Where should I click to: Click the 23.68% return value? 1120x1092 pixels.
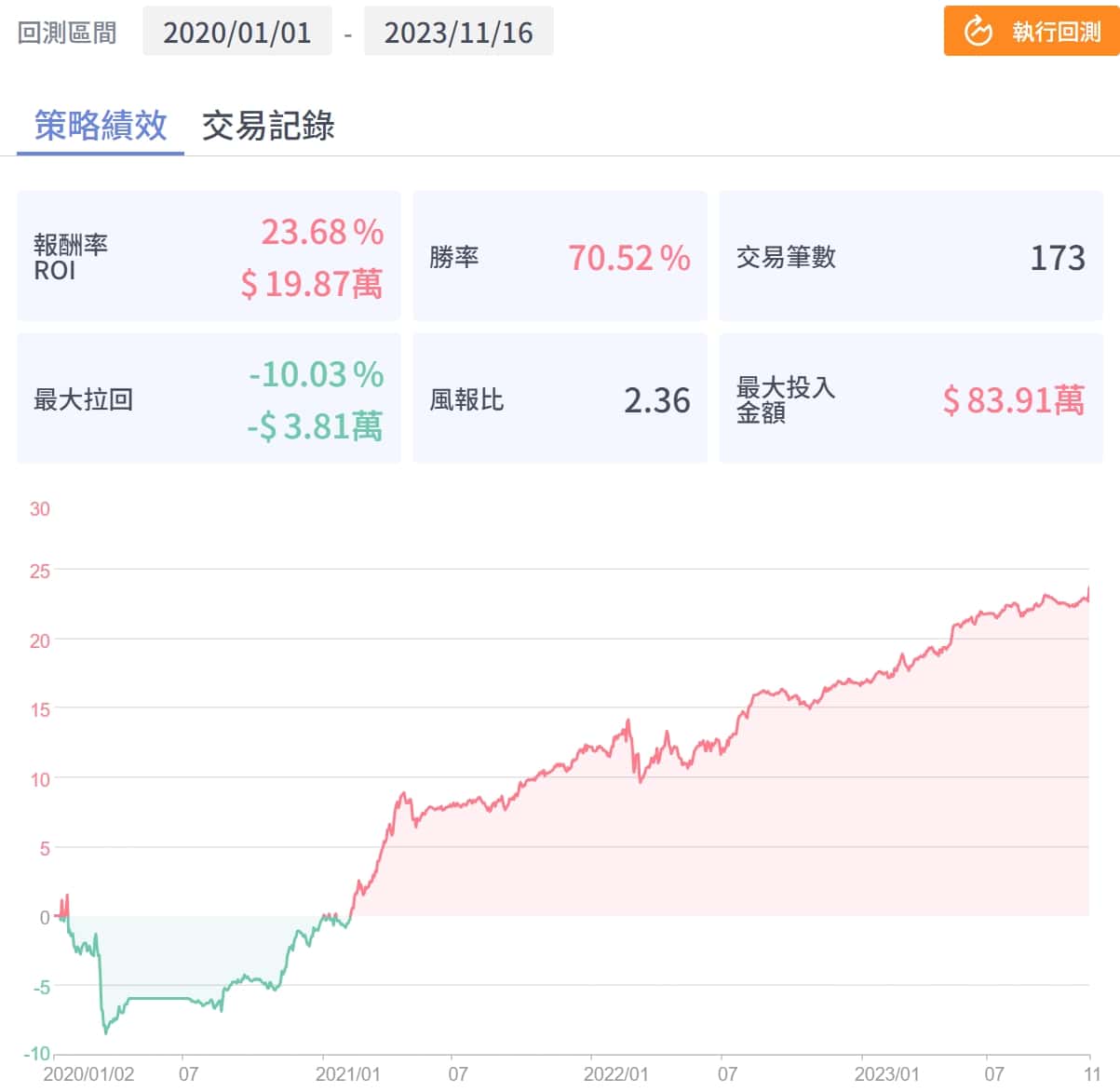[321, 232]
